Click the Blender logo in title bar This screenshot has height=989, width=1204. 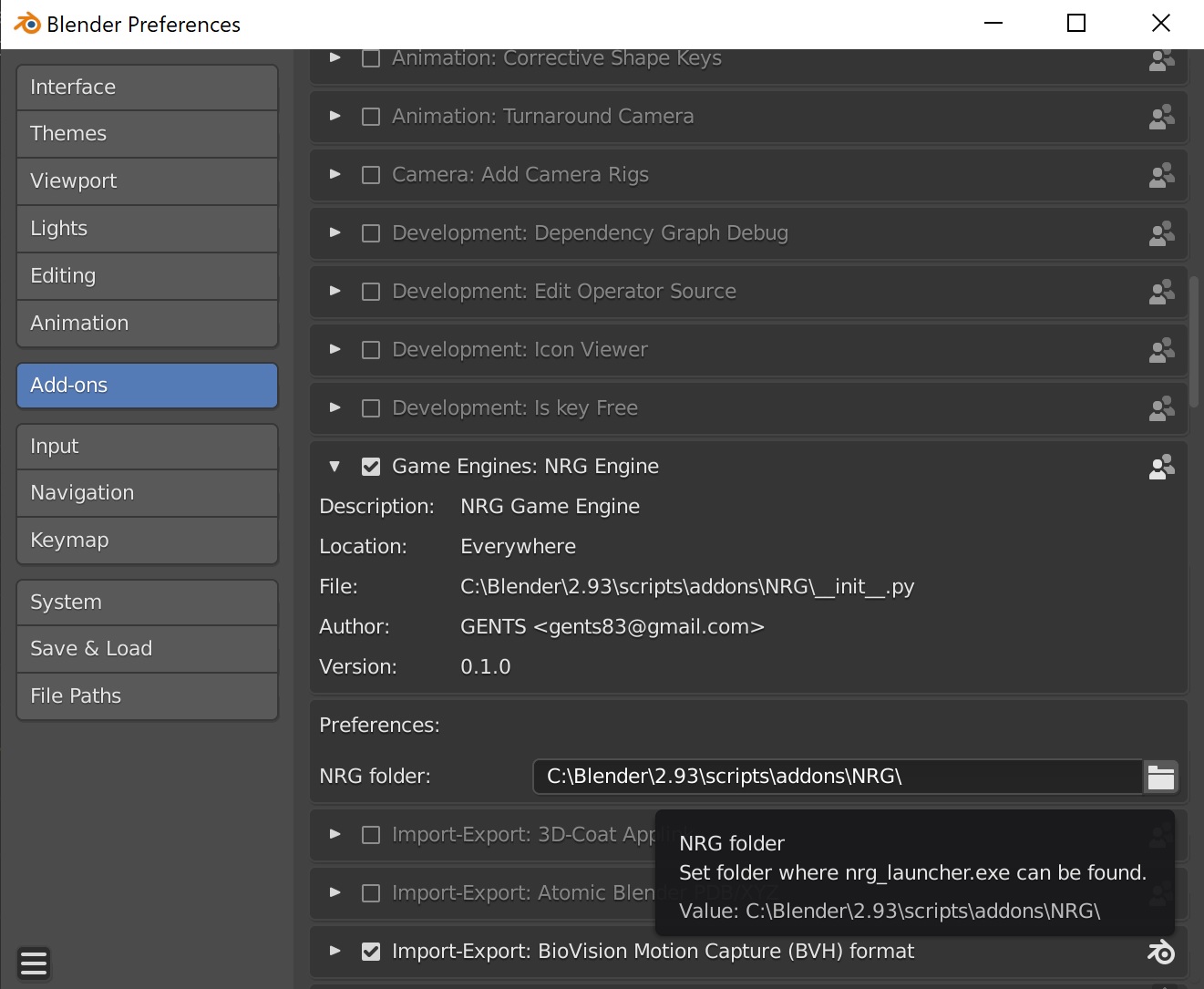point(26,24)
